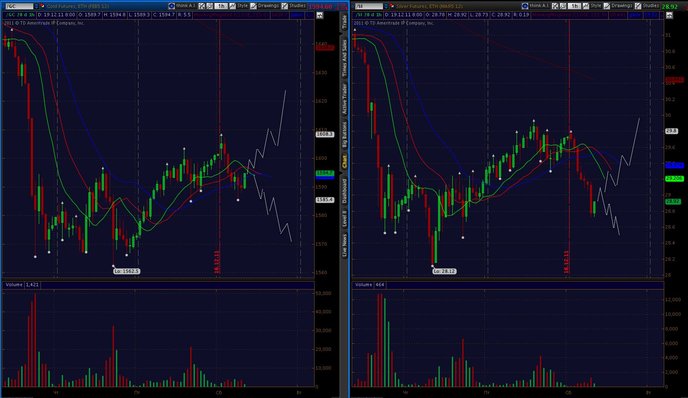Open Drawings tools on the gold chart
Viewport: 688px width, 398px height.
265,6
